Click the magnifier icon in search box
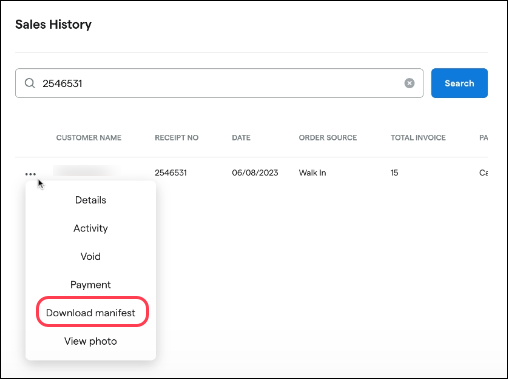The width and height of the screenshot is (508, 379). point(30,83)
